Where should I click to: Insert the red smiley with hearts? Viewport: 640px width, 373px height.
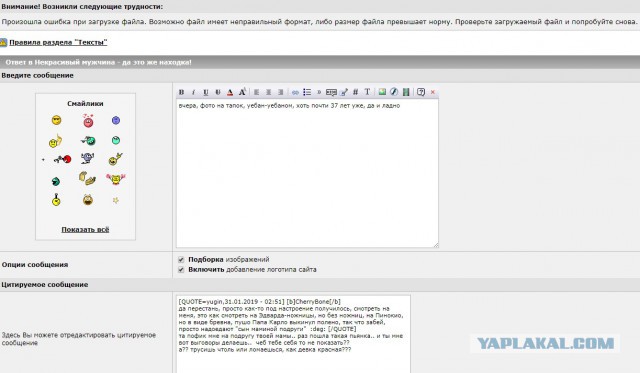88,120
